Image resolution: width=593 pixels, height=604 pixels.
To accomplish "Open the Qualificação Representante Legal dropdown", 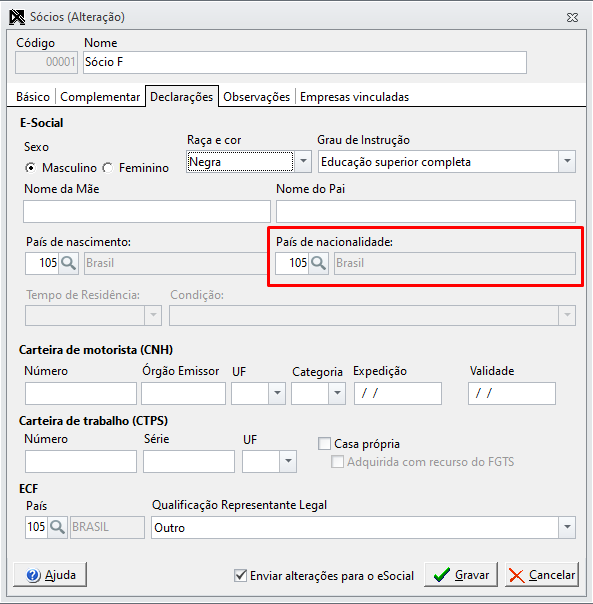I will 567,527.
